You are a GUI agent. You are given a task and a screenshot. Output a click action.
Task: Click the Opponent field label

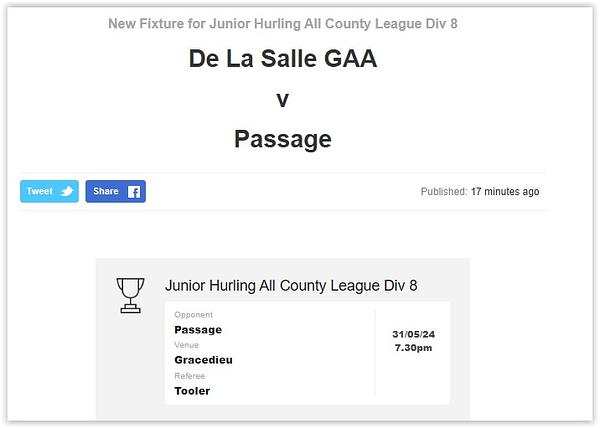194,315
